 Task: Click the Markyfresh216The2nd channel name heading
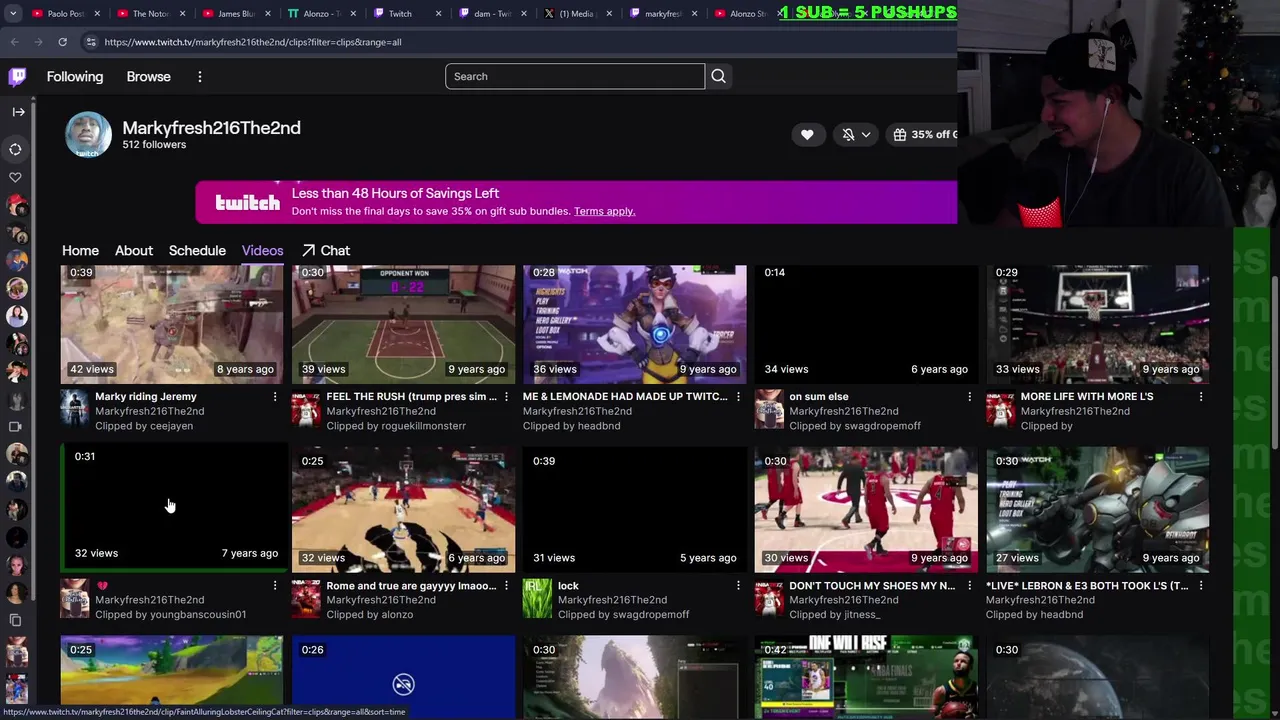tap(211, 128)
